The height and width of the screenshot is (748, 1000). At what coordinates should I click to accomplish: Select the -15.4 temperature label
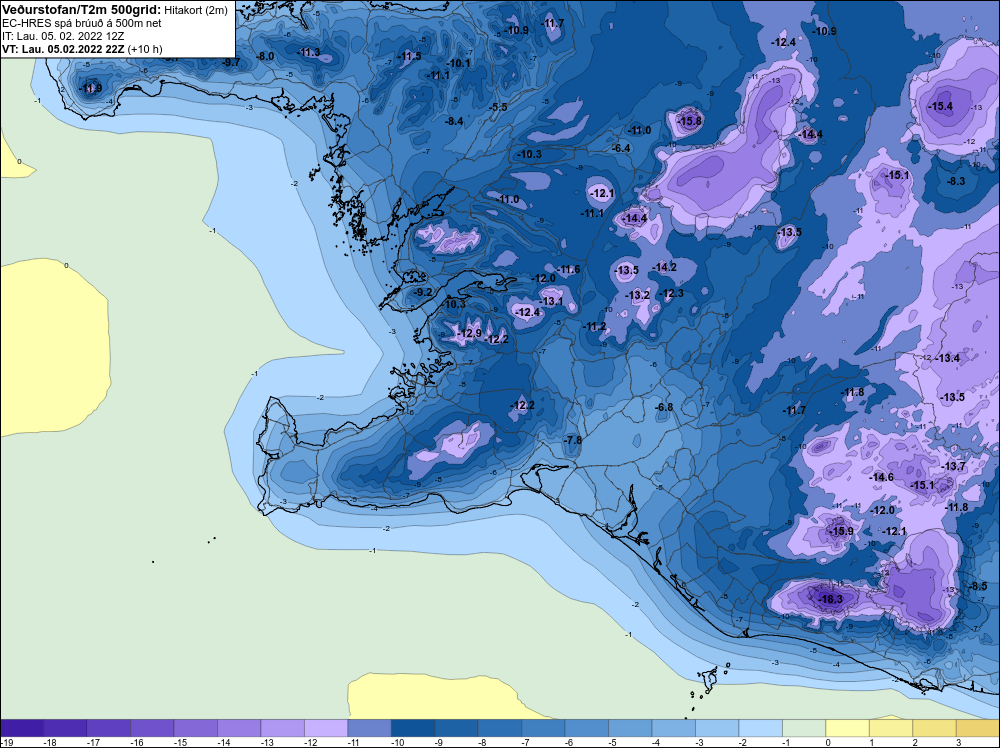click(940, 106)
